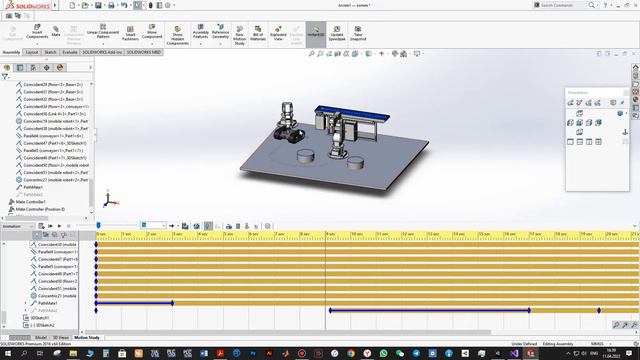Open the study type Animation dropdown

17,226
